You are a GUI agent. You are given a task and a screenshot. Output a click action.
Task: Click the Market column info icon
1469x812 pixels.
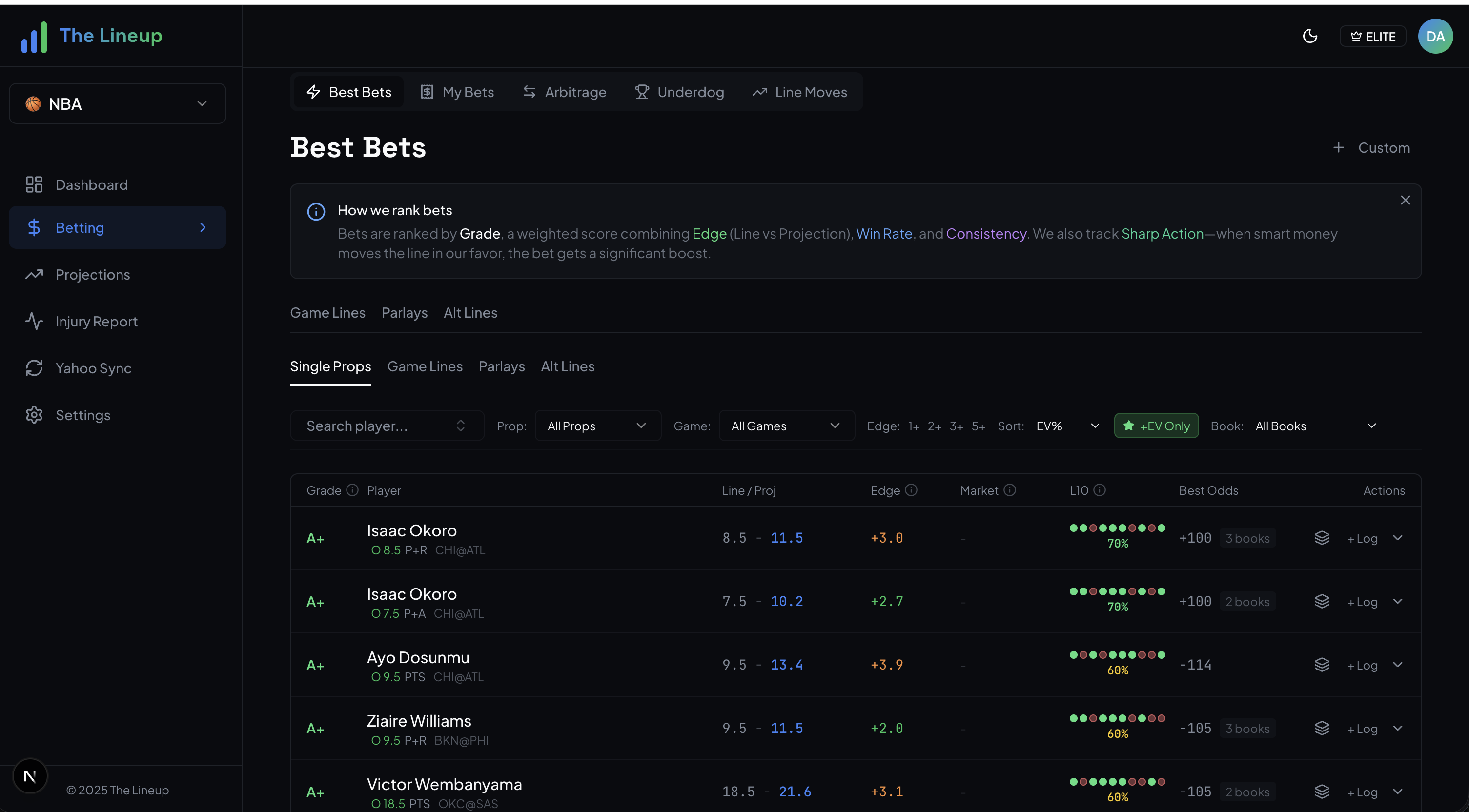(x=1009, y=490)
